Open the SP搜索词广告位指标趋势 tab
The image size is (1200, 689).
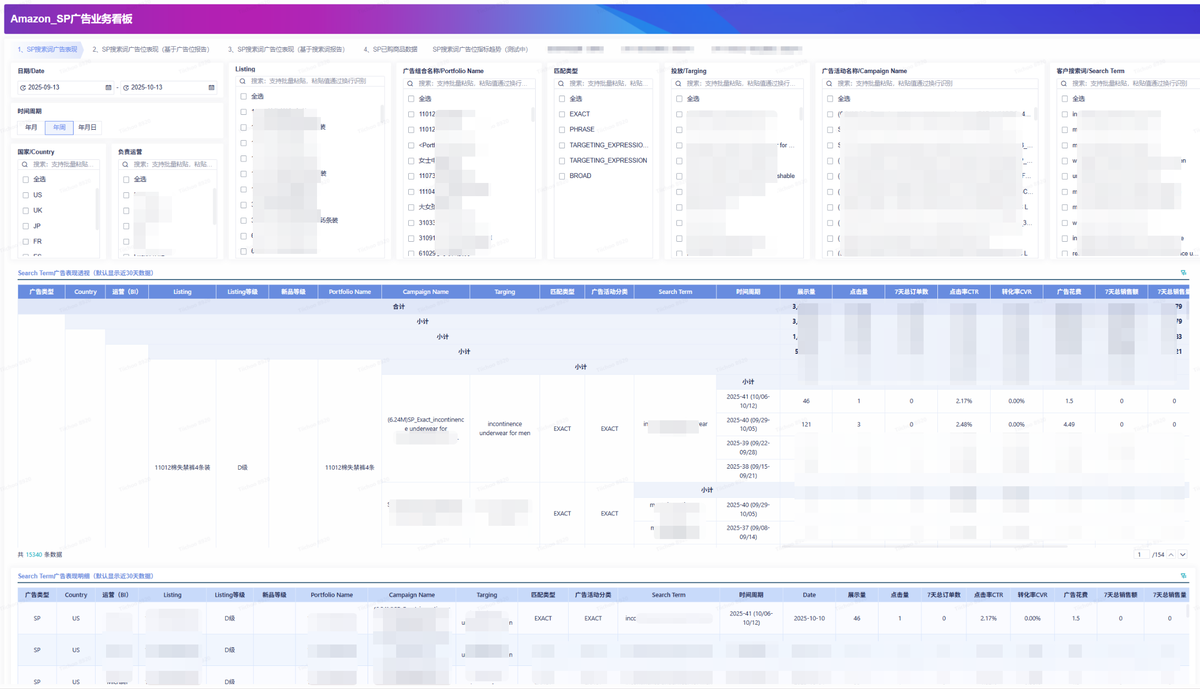[480, 49]
